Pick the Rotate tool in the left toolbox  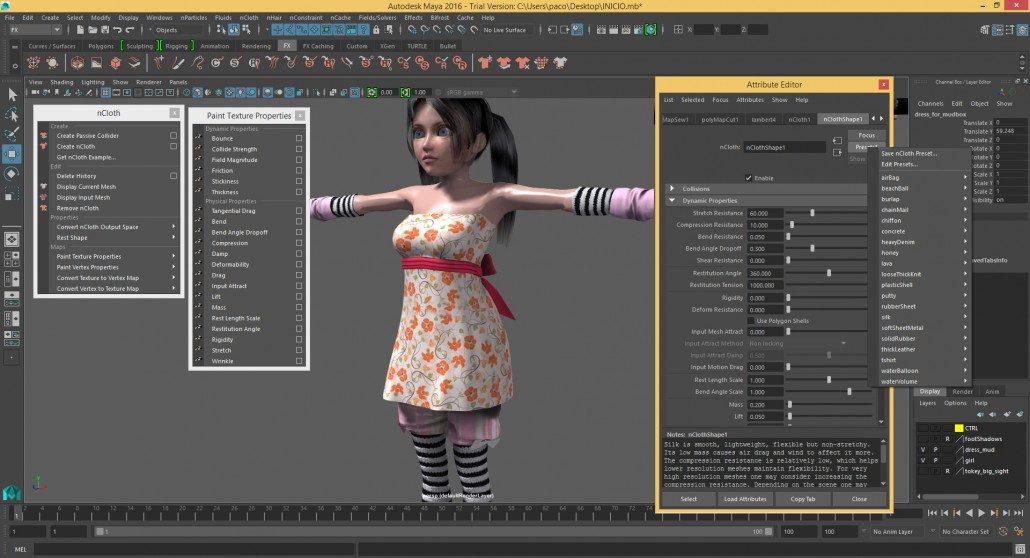click(x=12, y=173)
